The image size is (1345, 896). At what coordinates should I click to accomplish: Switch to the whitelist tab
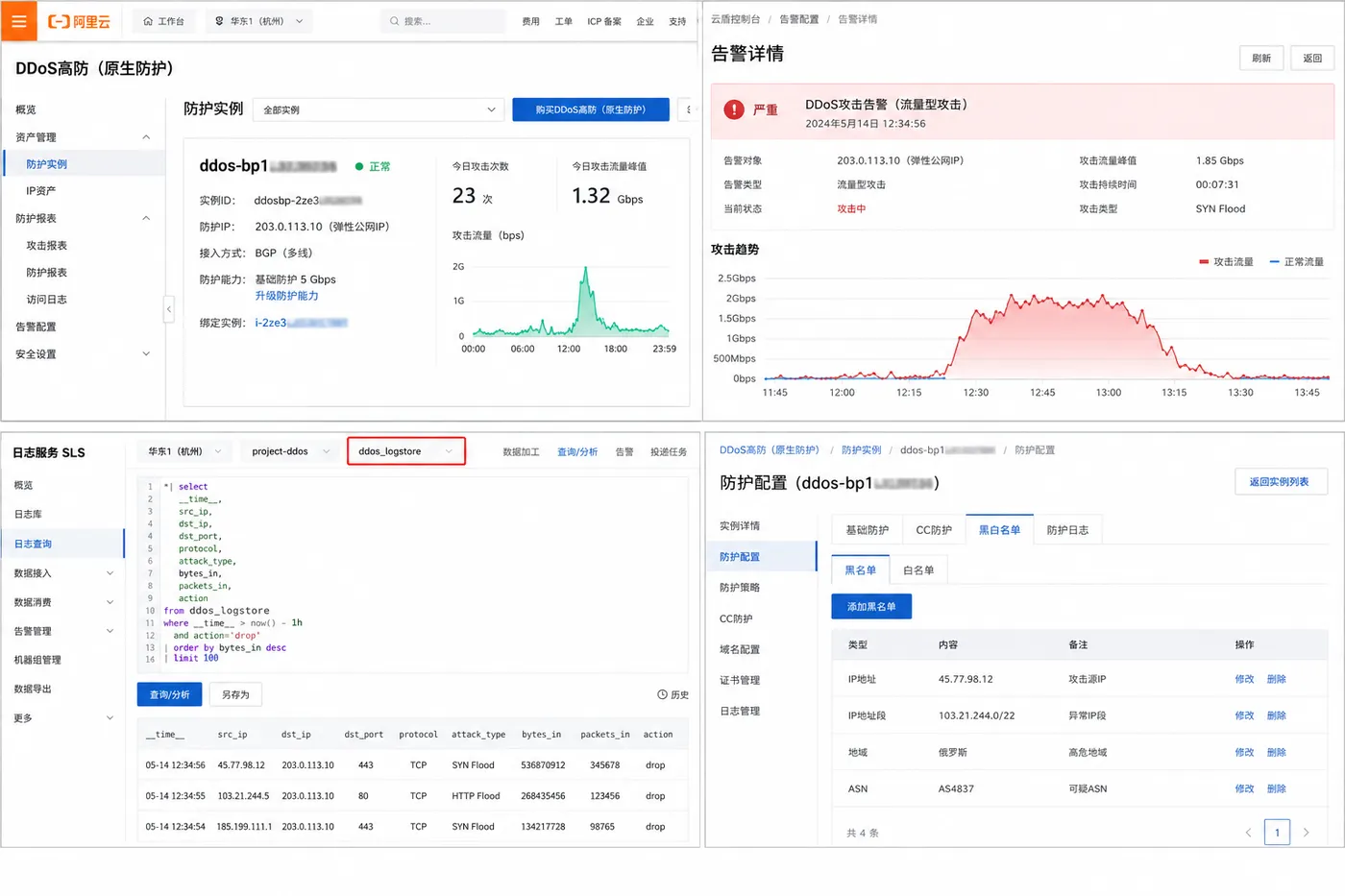point(918,570)
